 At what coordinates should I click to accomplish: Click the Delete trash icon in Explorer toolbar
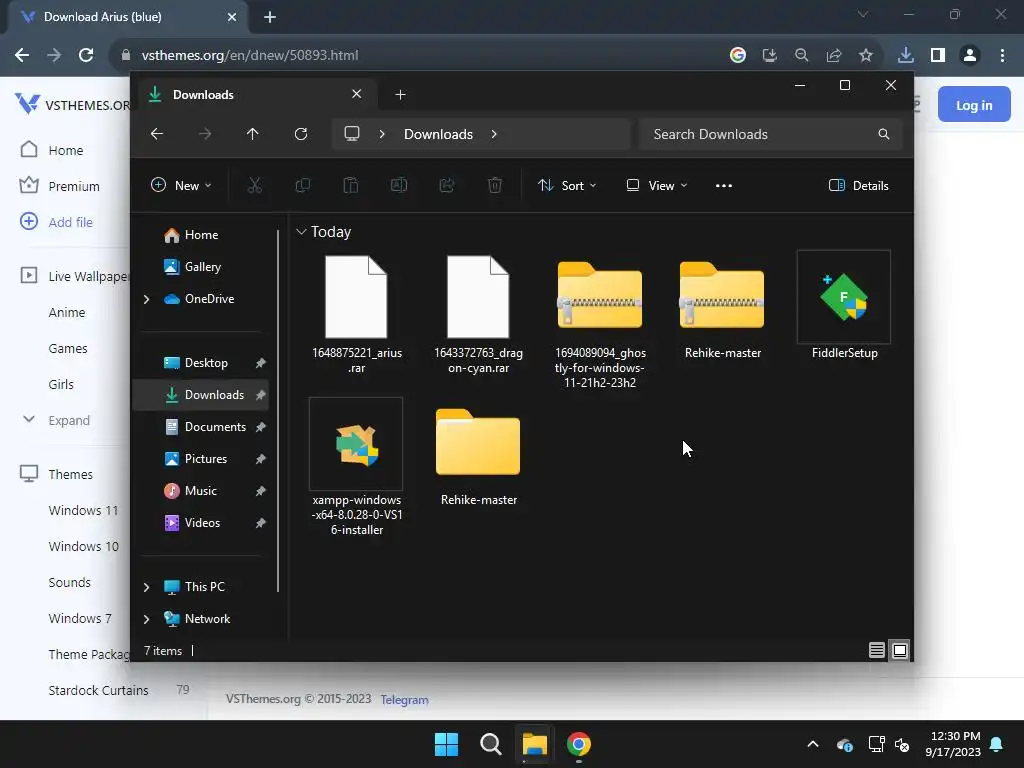495,185
